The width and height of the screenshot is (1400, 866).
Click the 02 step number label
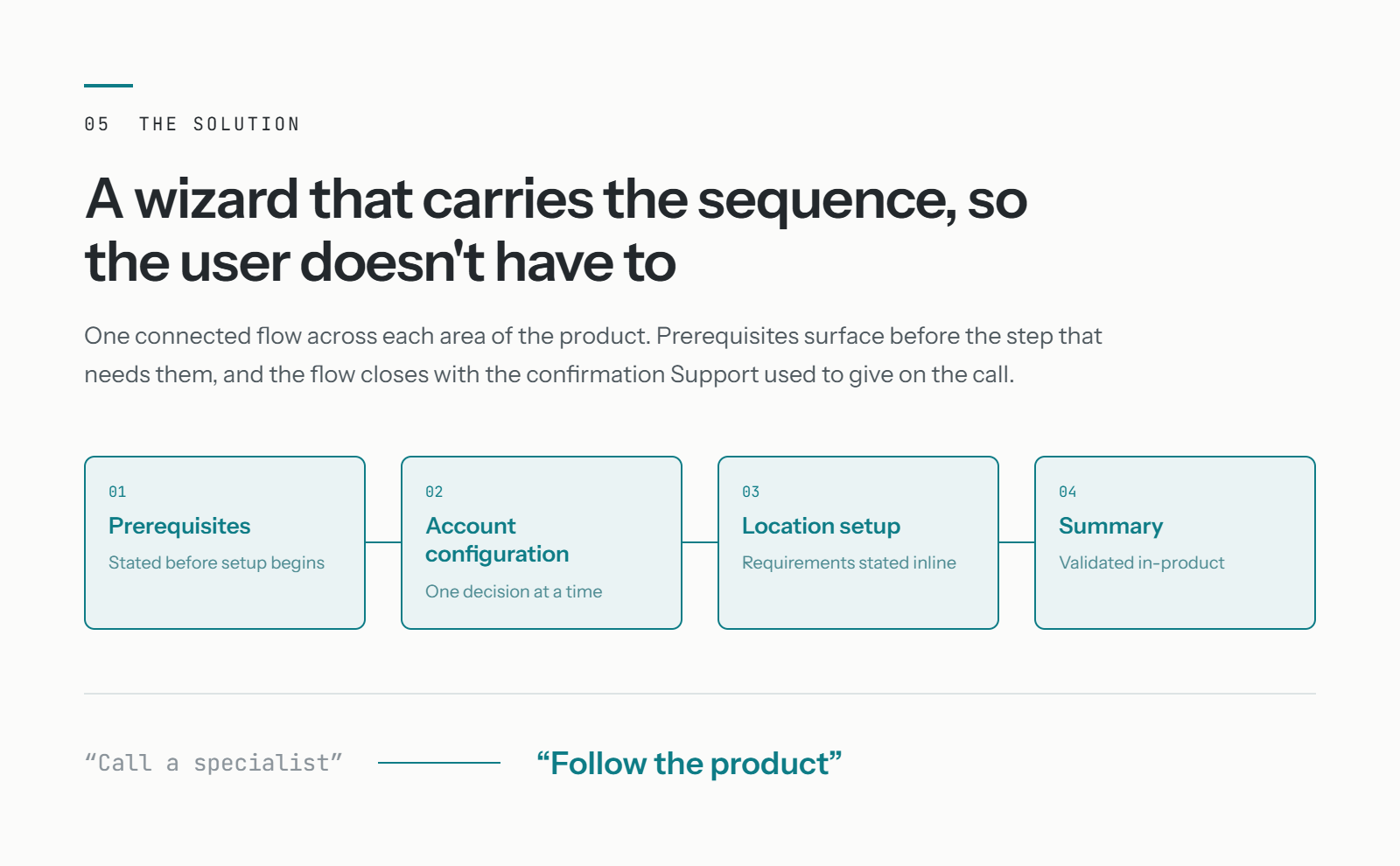point(434,492)
